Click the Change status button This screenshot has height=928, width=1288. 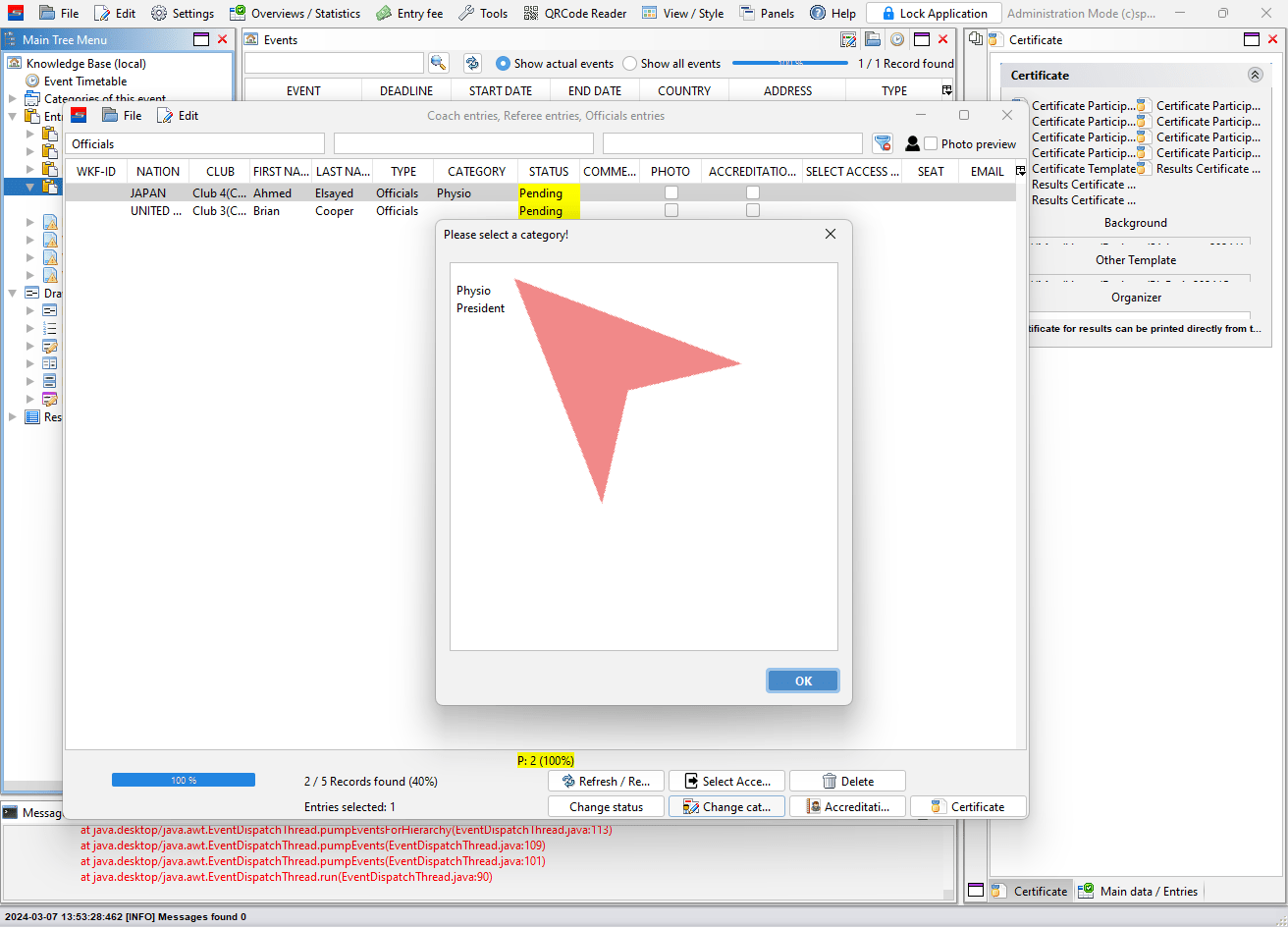tap(606, 806)
